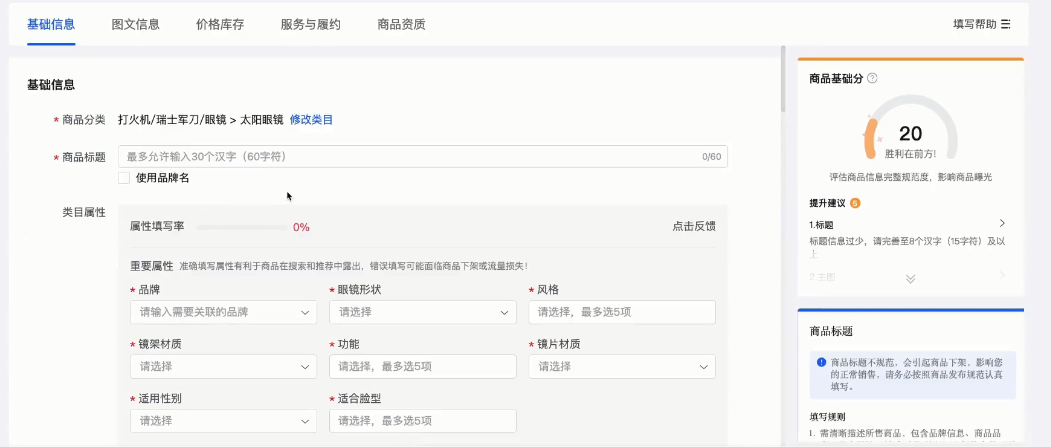Switch to the 服务与履约 tab

(x=310, y=25)
